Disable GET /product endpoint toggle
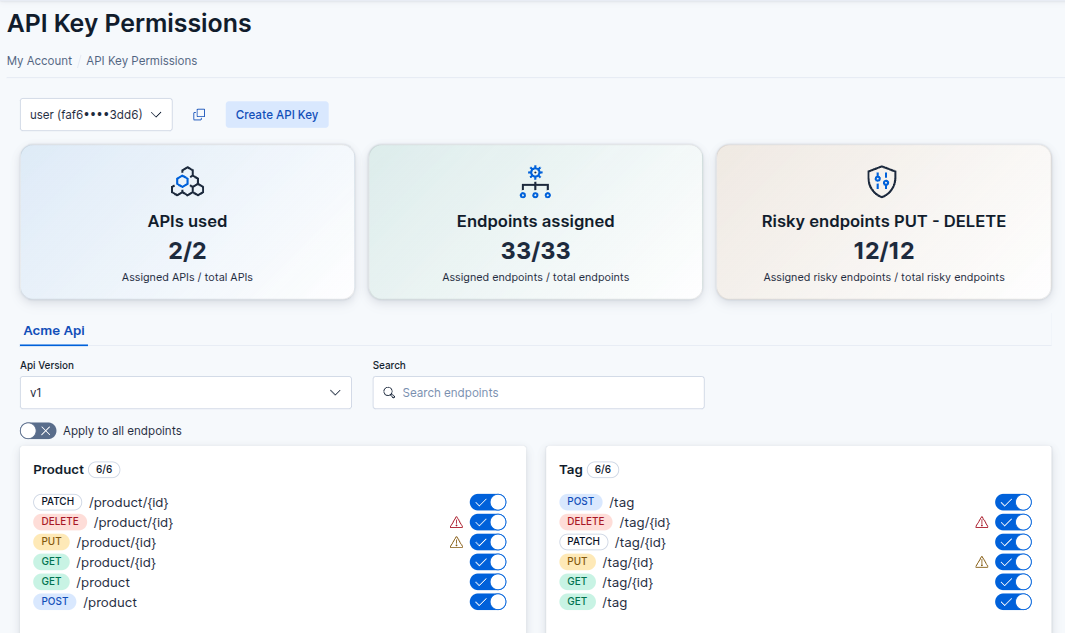The height and width of the screenshot is (633, 1065). coord(488,582)
